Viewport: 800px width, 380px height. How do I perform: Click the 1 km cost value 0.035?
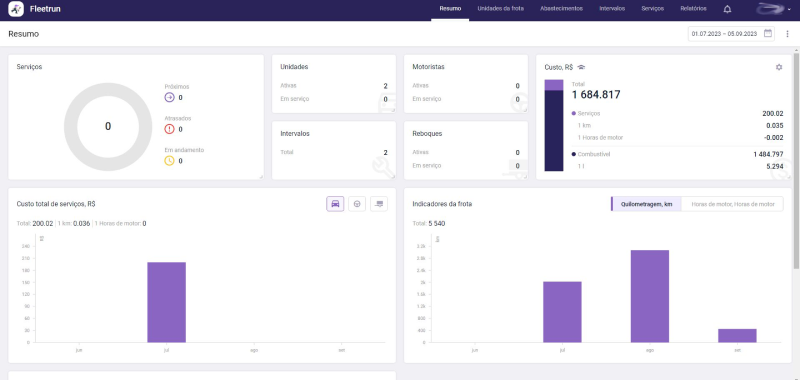click(775, 125)
